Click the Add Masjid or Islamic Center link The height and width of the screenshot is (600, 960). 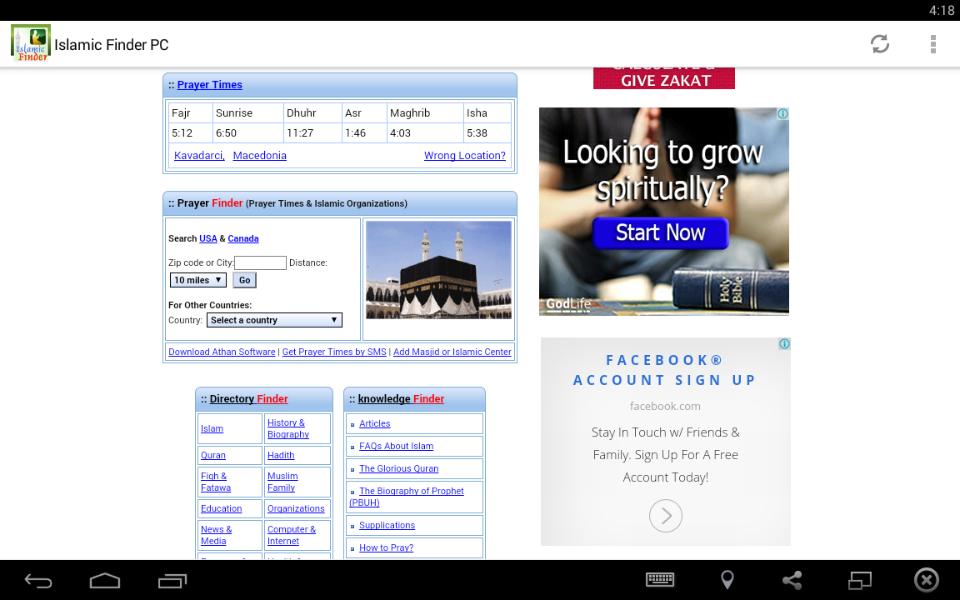[x=452, y=352]
